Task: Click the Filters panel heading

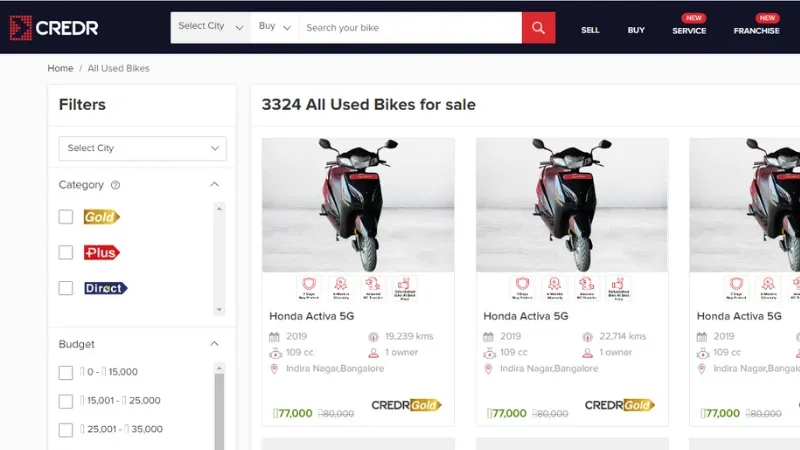Action: point(82,105)
